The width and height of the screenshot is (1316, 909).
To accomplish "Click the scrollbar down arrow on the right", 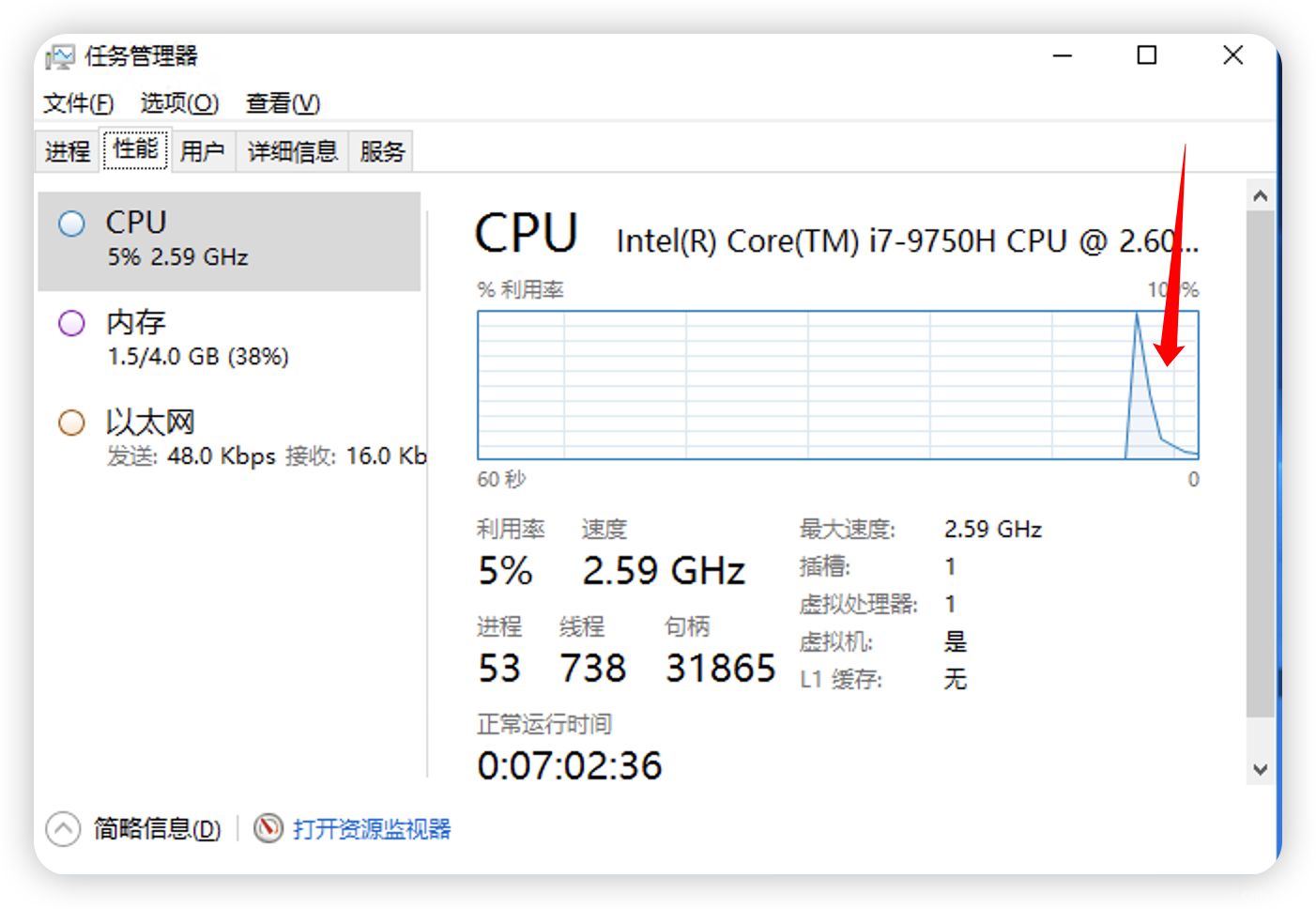I will tap(1261, 768).
